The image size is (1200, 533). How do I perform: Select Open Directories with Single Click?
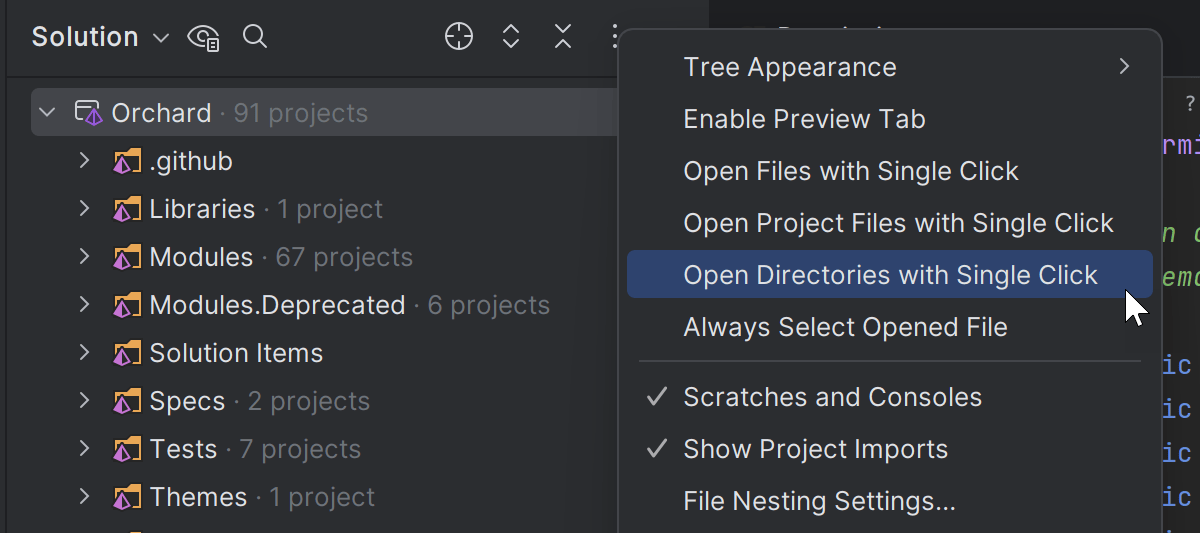[890, 275]
